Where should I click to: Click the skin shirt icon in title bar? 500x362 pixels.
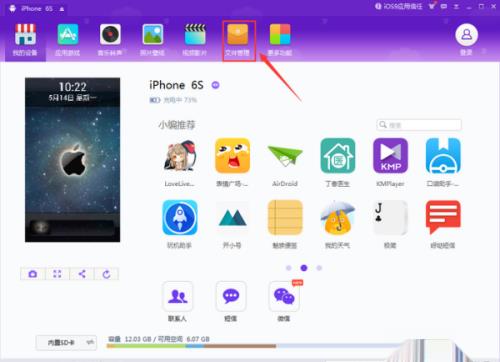pyautogui.click(x=432, y=6)
